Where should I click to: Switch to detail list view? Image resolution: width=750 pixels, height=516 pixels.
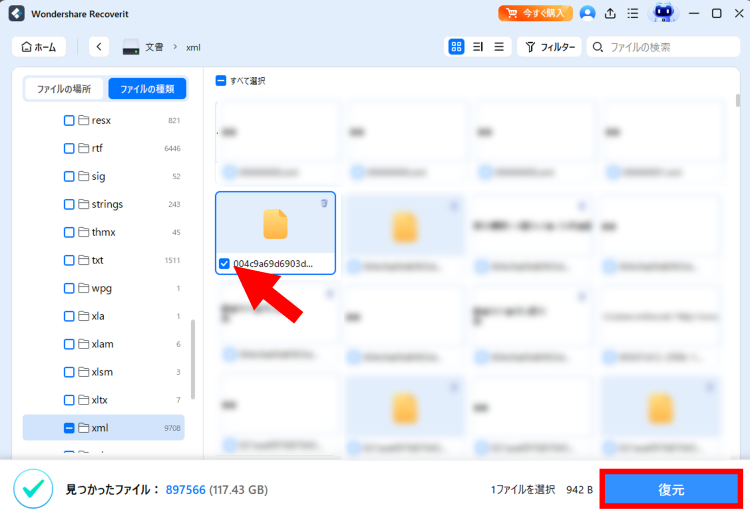coord(478,47)
